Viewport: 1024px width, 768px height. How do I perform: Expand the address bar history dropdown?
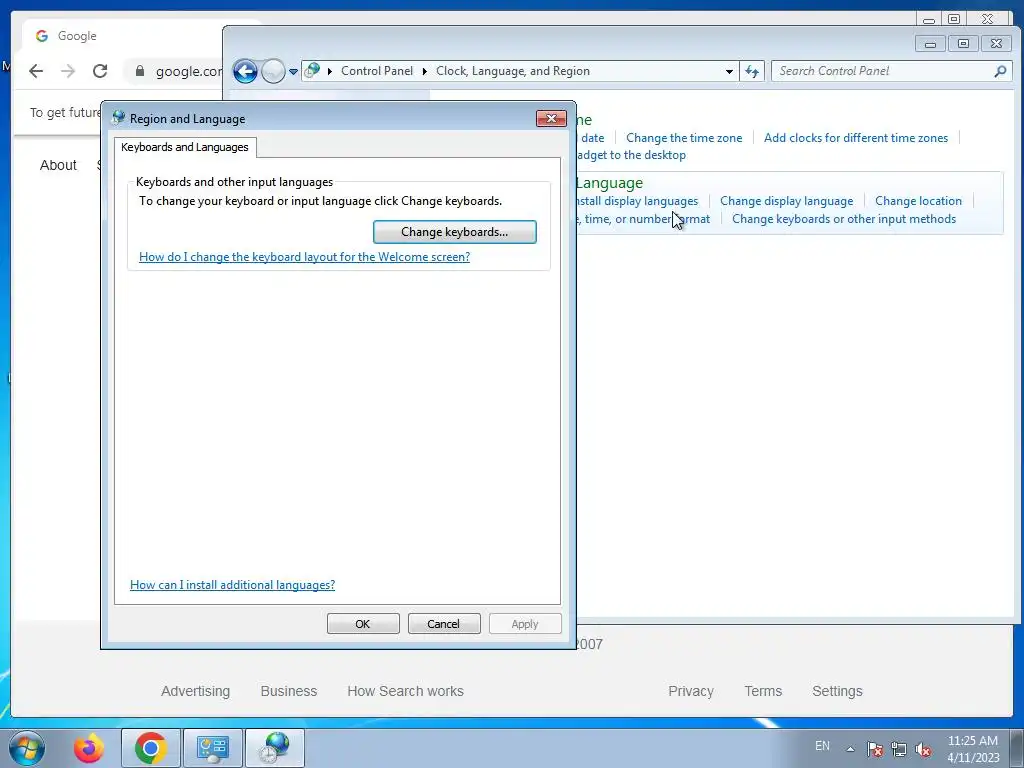coord(729,71)
